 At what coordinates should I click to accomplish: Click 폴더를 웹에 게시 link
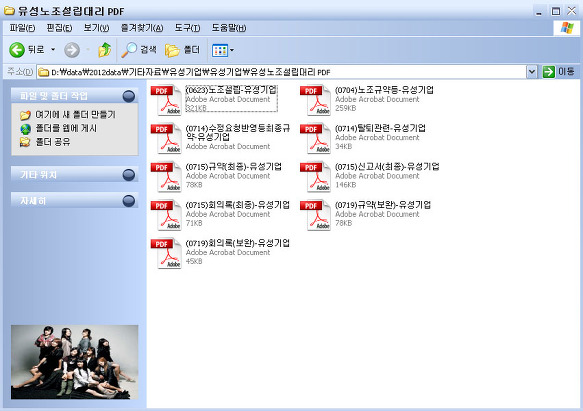[66, 128]
